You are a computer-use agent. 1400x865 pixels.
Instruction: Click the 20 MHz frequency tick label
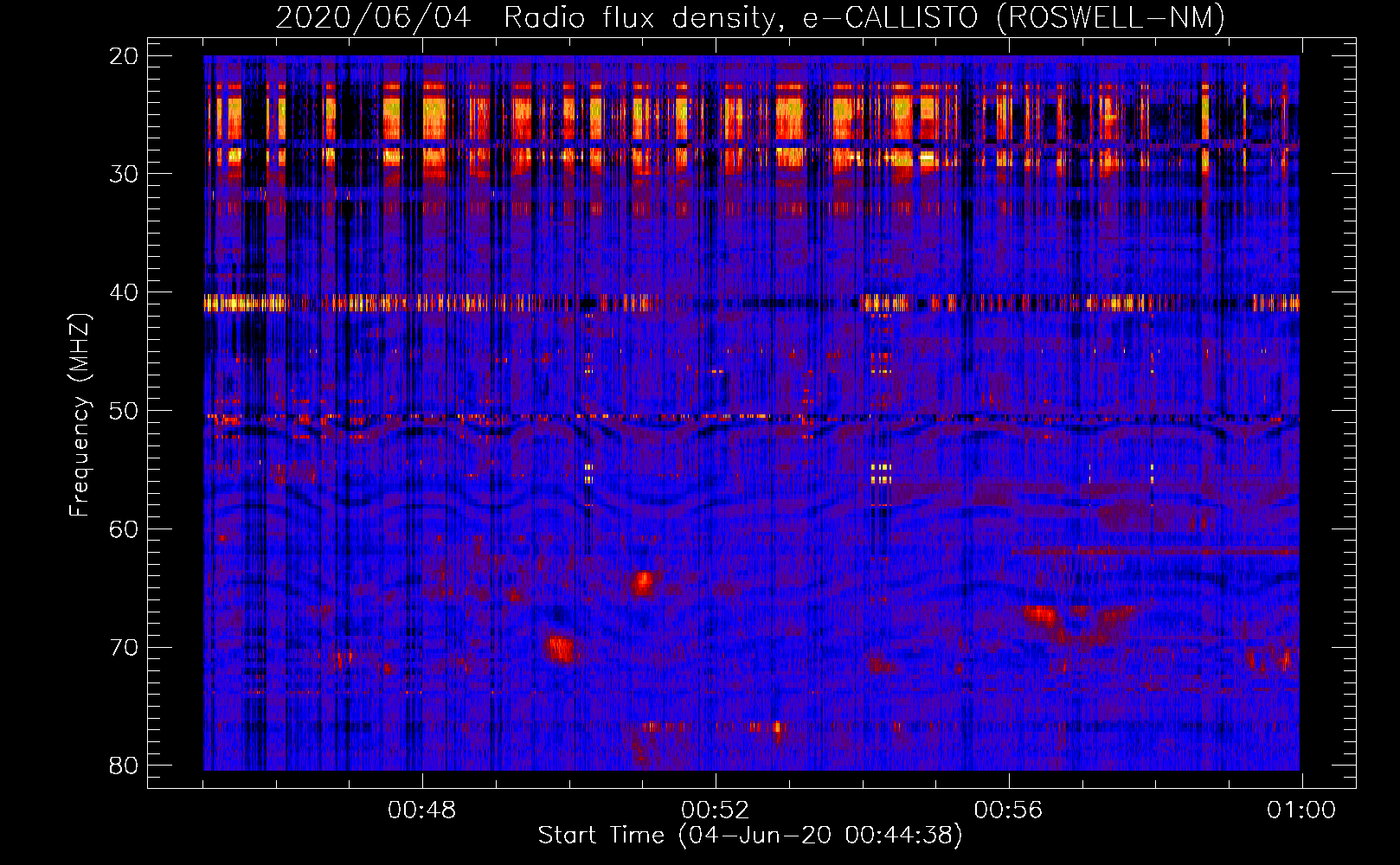125,56
